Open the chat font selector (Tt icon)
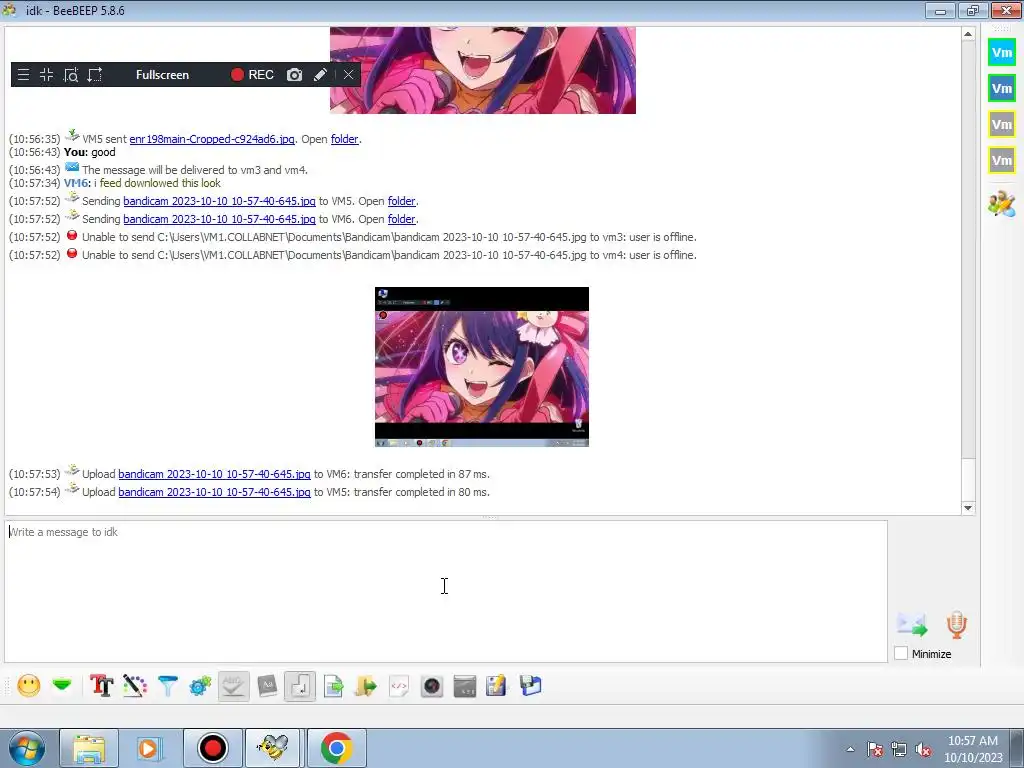The image size is (1024, 768). click(x=101, y=686)
